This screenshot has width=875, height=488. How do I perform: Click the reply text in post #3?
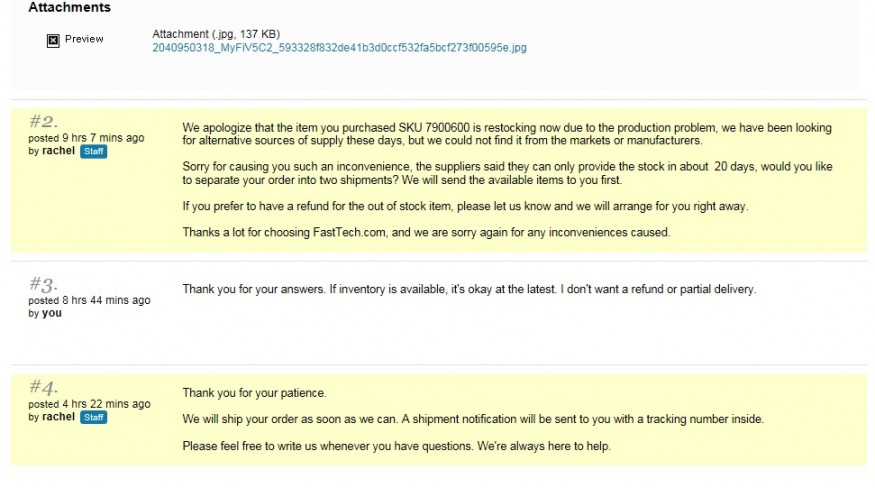pyautogui.click(x=469, y=289)
